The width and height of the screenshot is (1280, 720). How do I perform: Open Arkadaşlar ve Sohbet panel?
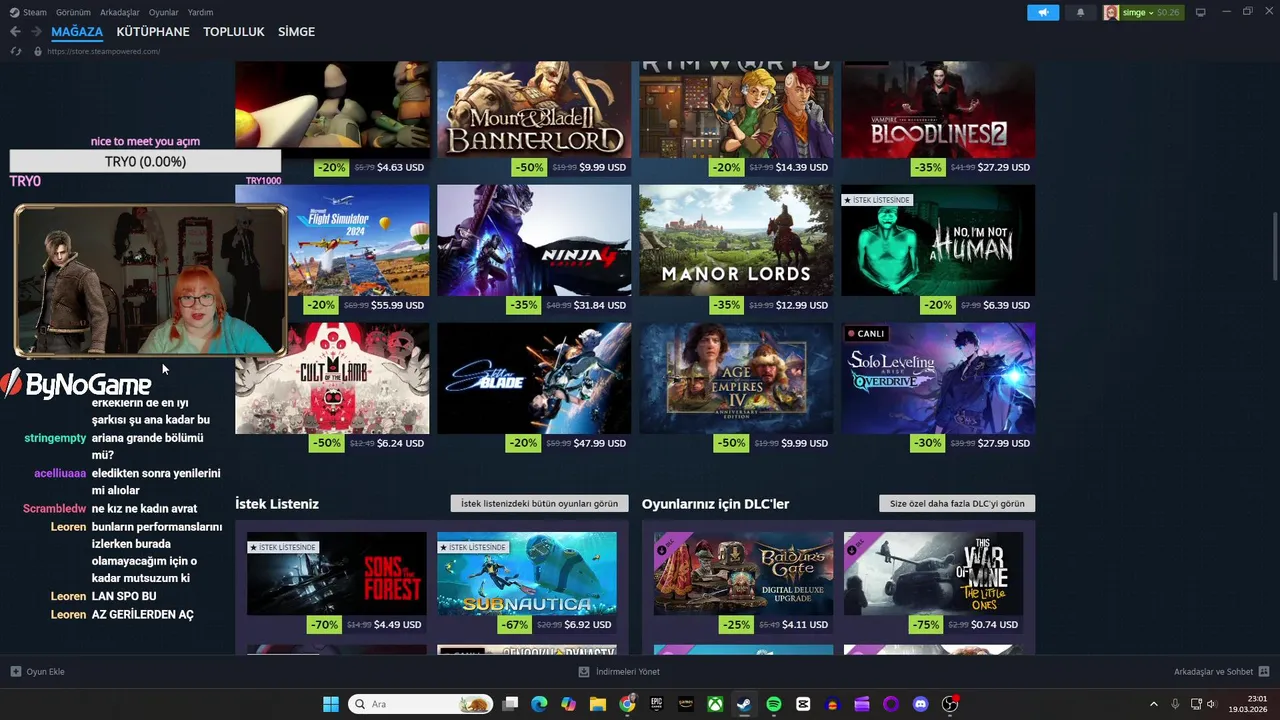point(1214,671)
